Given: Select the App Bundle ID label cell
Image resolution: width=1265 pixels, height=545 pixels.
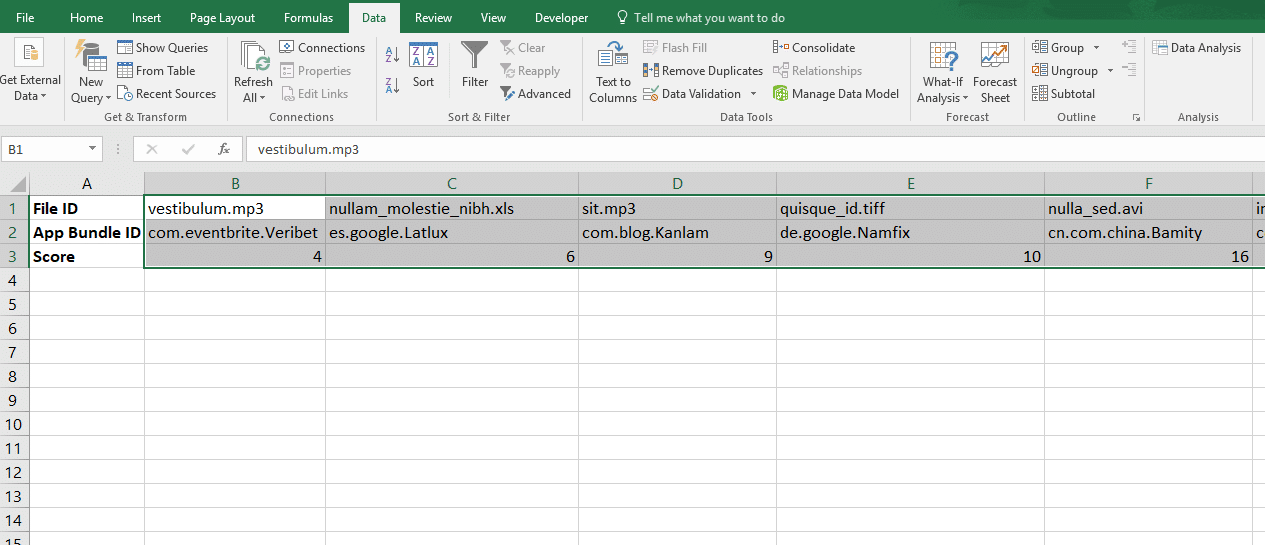Looking at the screenshot, I should pos(87,232).
